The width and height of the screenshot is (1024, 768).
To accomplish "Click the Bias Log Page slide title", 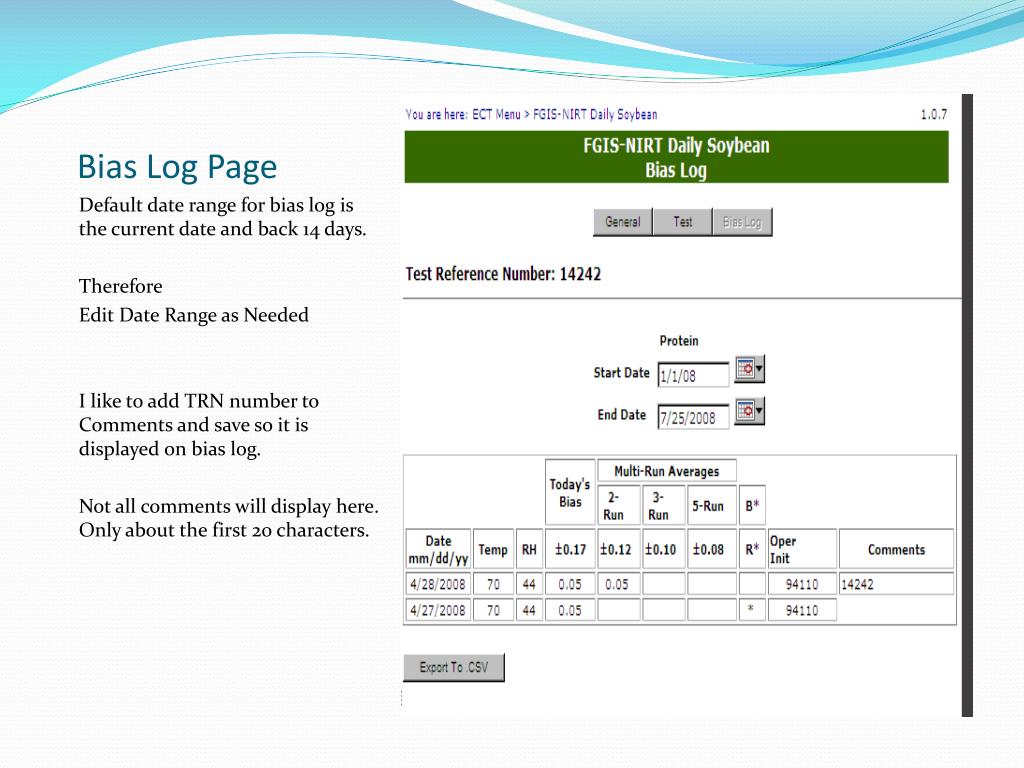I will point(178,167).
